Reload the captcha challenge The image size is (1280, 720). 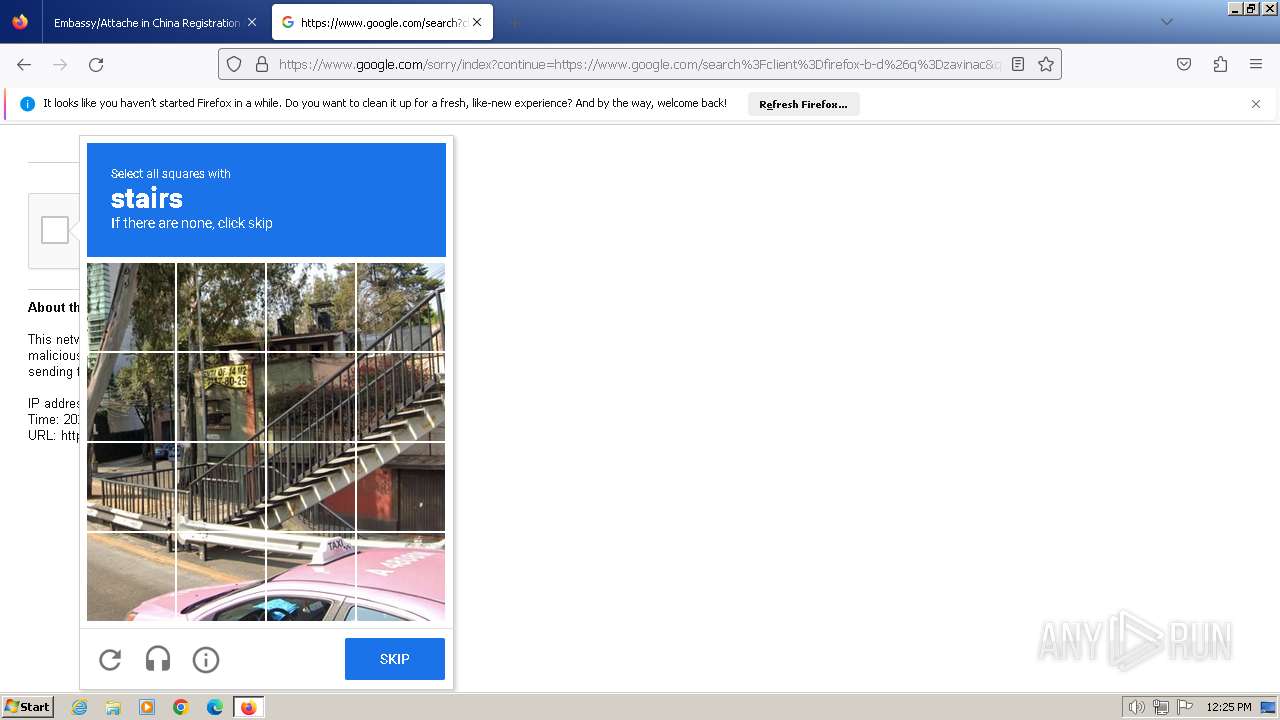click(110, 659)
